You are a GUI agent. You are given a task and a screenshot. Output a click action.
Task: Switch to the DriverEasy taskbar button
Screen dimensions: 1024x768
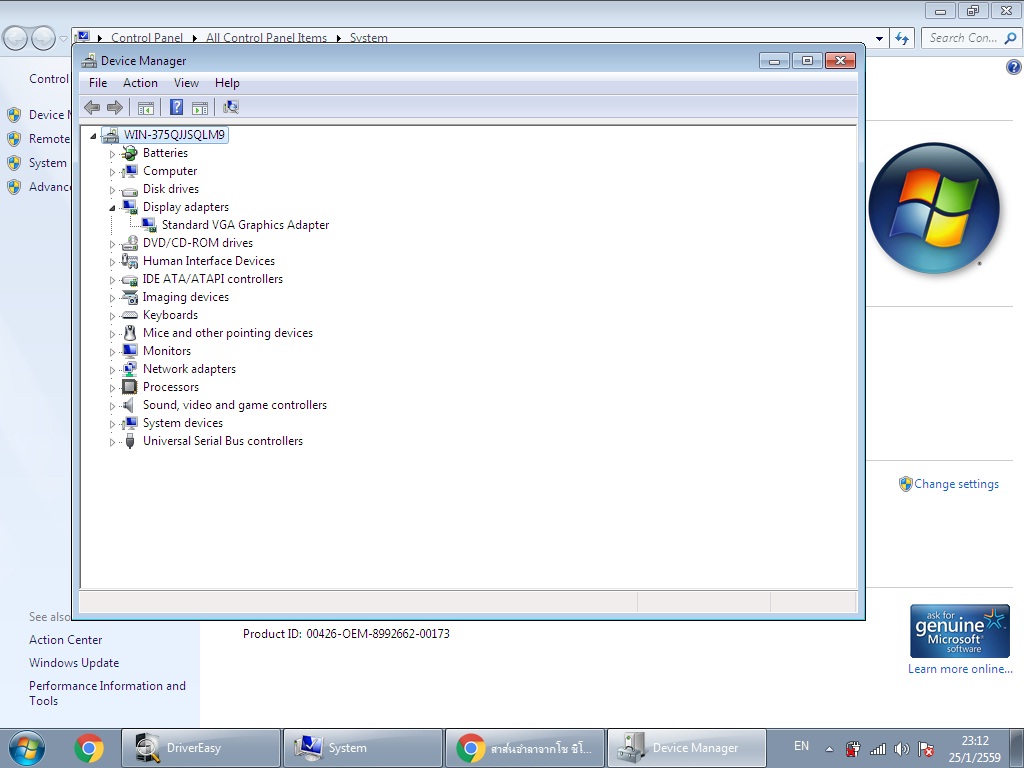click(x=200, y=748)
